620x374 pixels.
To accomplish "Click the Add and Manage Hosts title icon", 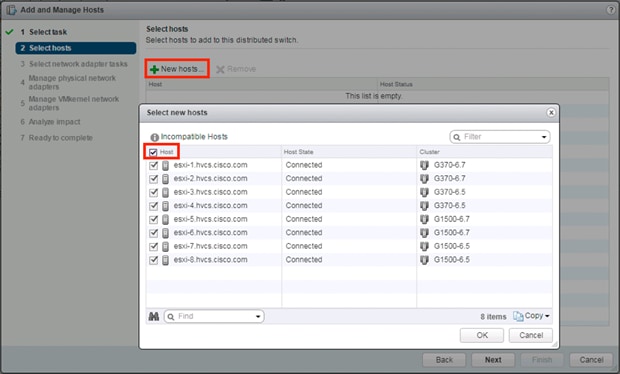I will (x=11, y=10).
